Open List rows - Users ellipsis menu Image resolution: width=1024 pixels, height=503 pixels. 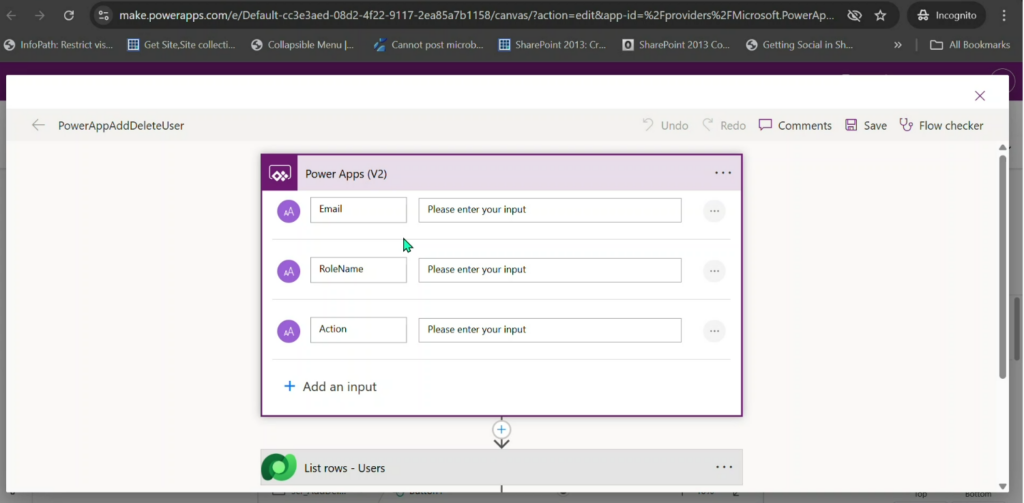(x=723, y=467)
